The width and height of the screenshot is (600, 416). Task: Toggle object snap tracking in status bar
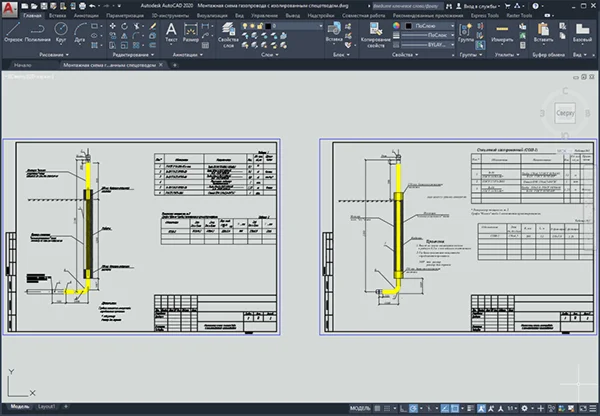445,409
